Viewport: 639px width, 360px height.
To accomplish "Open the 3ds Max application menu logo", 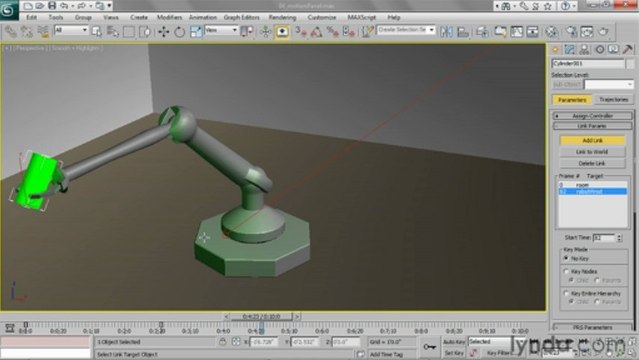I will coord(9,9).
